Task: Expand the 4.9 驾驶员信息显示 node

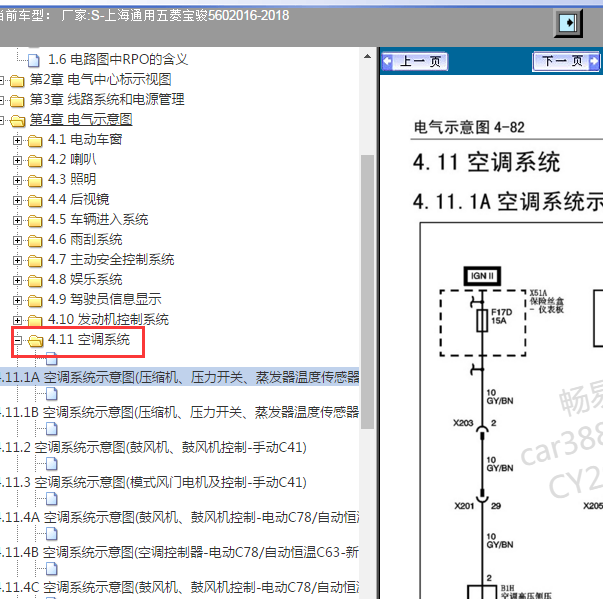Action: click(x=17, y=300)
